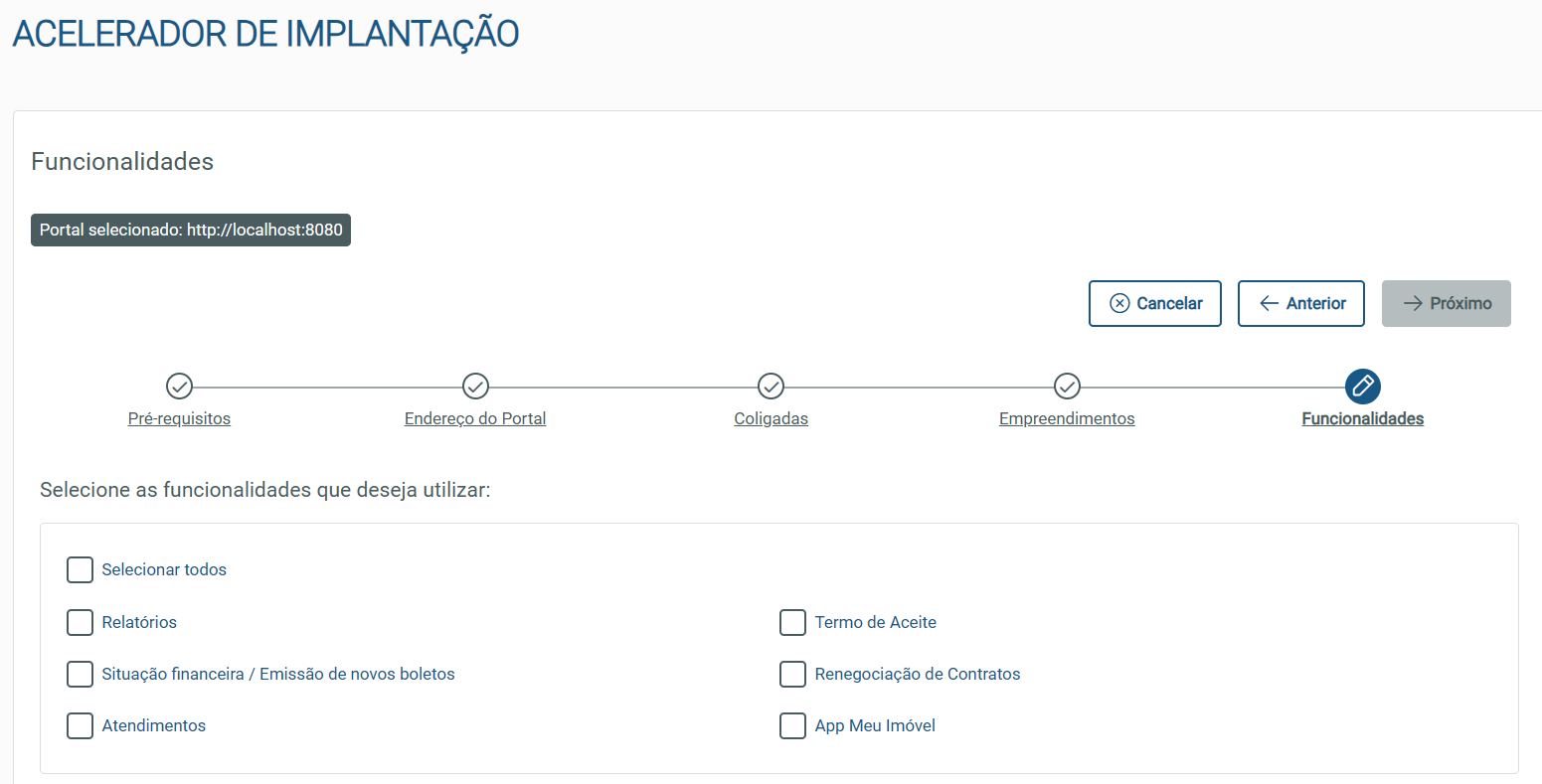Select the Atendimentos checkbox
The width and height of the screenshot is (1542, 784).
point(80,725)
